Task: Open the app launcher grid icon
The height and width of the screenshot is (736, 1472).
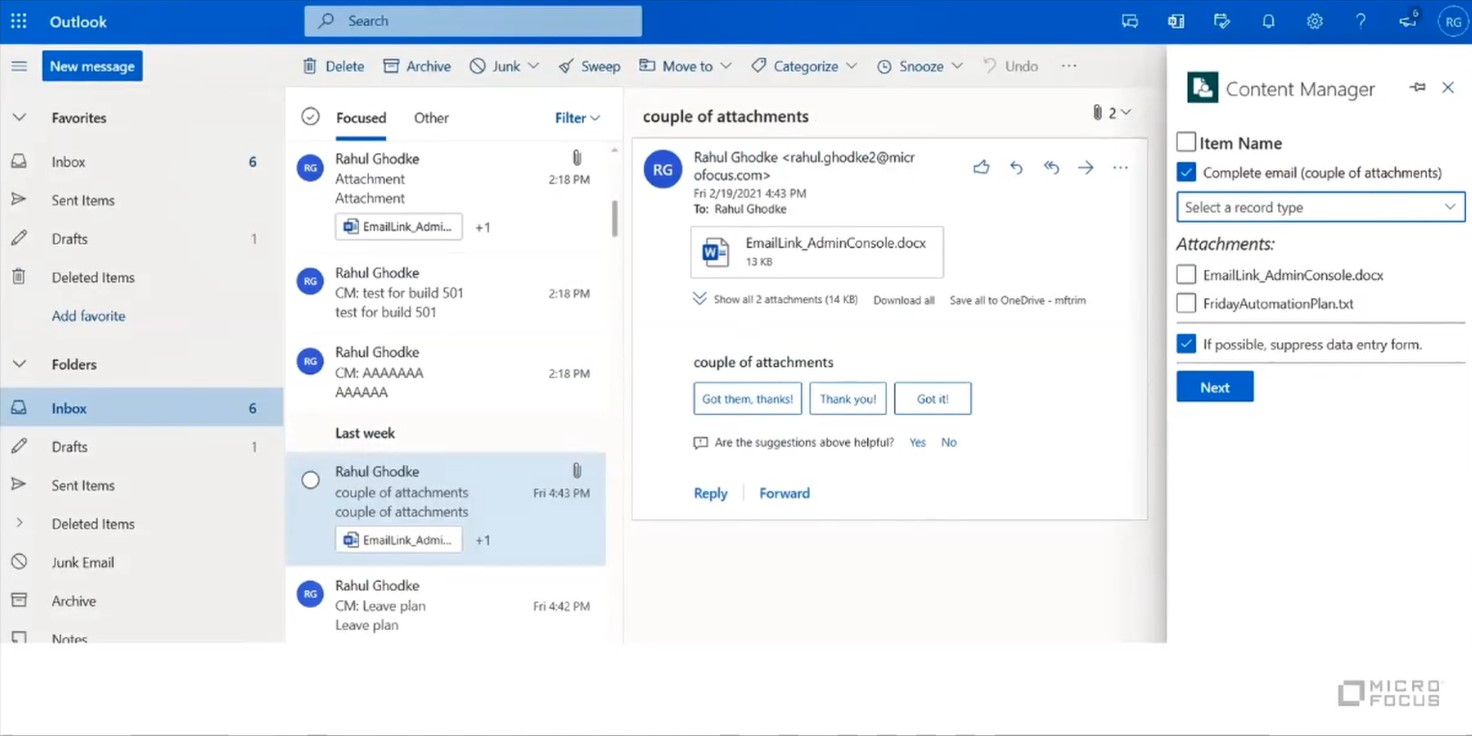Action: coord(19,21)
